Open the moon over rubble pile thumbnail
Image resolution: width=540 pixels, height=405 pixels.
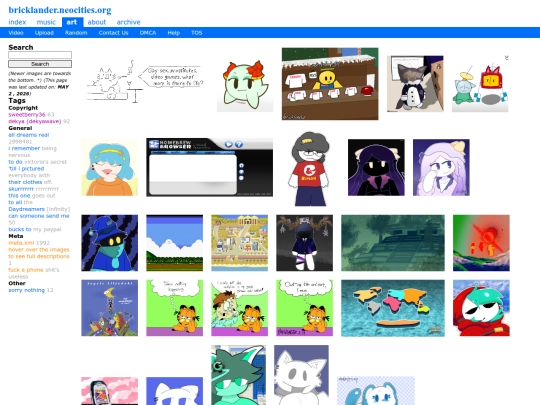tap(110, 308)
